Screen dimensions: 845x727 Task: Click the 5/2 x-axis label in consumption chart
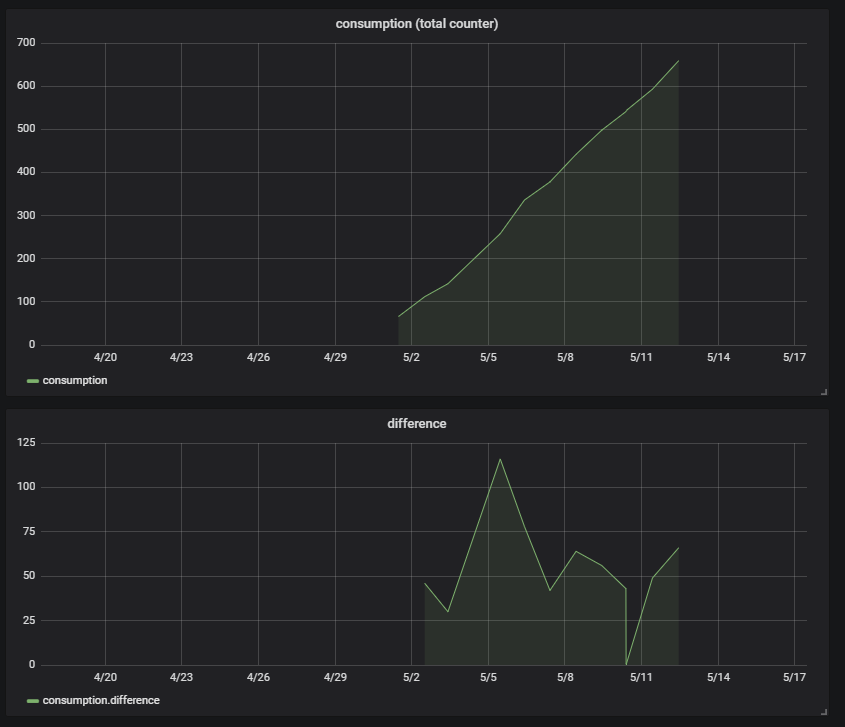pos(411,357)
